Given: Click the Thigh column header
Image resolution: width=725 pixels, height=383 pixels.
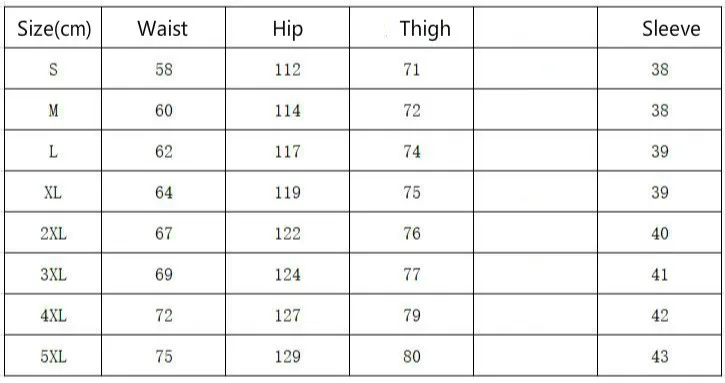Looking at the screenshot, I should pyautogui.click(x=425, y=30).
